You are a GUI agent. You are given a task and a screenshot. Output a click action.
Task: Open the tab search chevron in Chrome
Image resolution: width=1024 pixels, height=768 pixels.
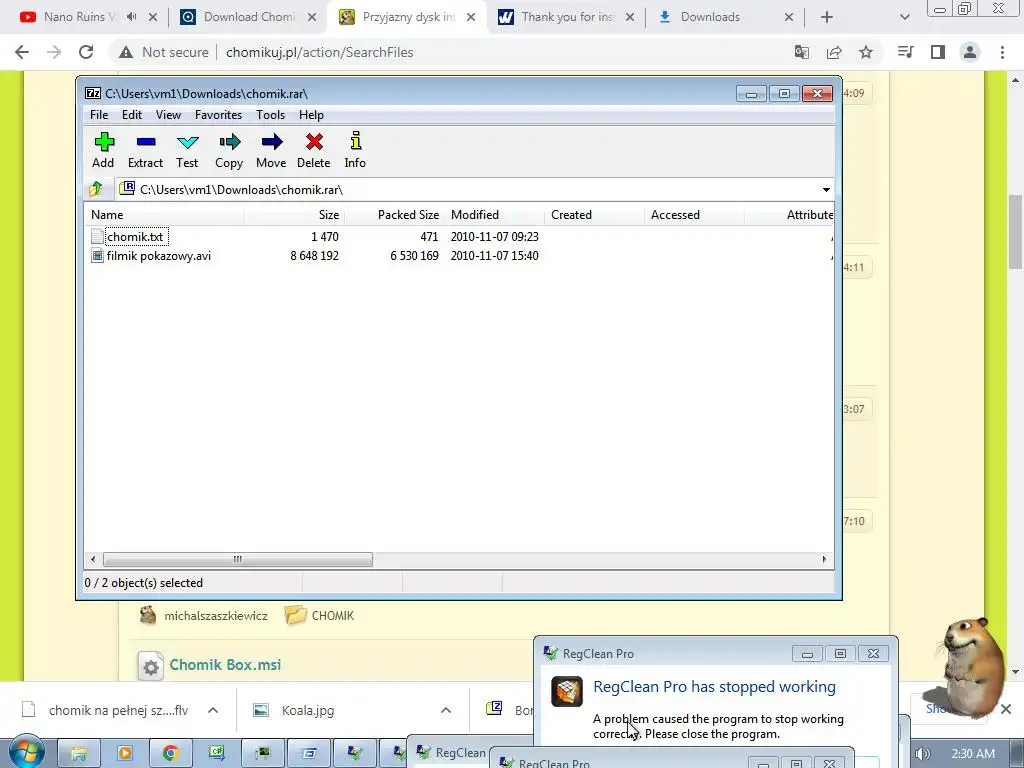[x=904, y=17]
